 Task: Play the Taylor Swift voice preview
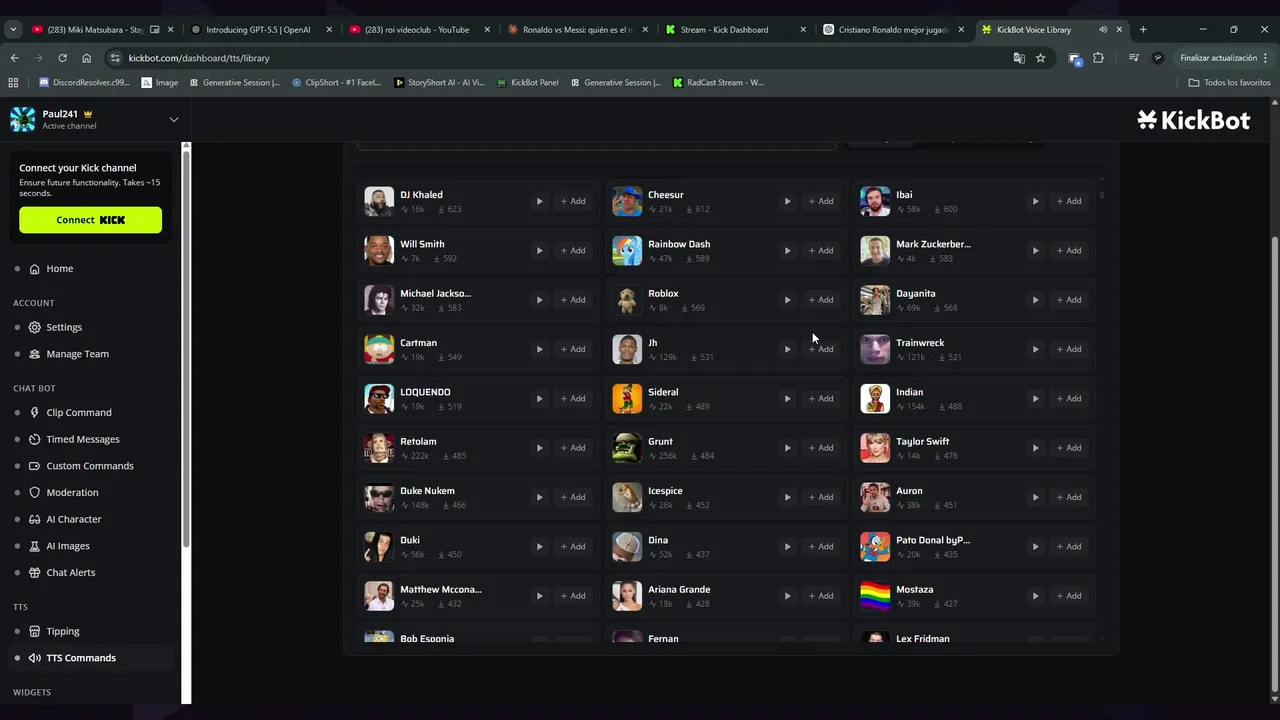click(x=1035, y=448)
